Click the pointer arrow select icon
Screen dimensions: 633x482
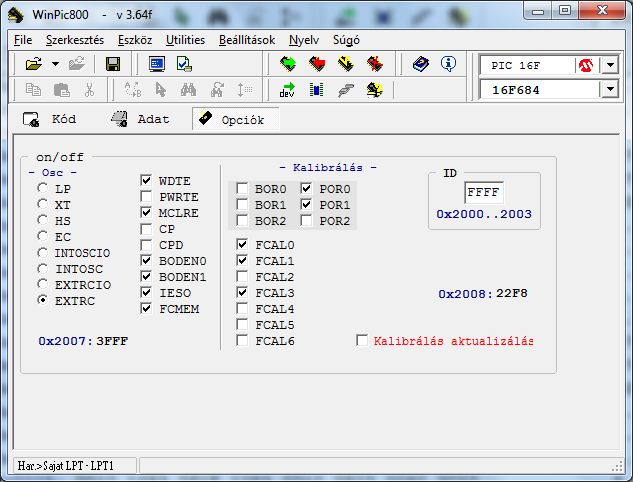click(161, 90)
